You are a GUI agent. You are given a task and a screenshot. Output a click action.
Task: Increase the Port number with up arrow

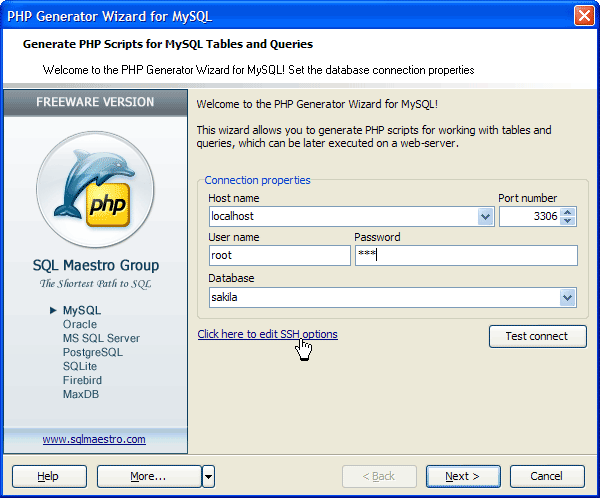click(568, 212)
